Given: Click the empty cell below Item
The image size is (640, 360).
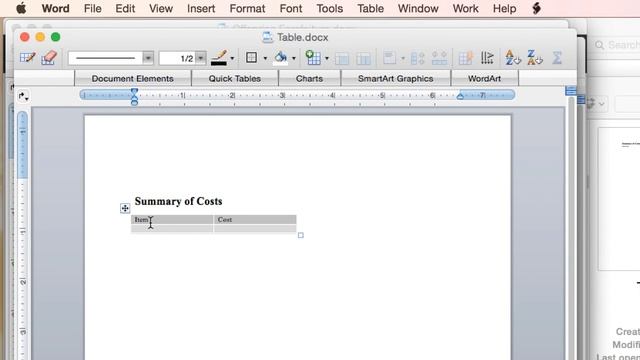Looking at the screenshot, I should tap(172, 229).
